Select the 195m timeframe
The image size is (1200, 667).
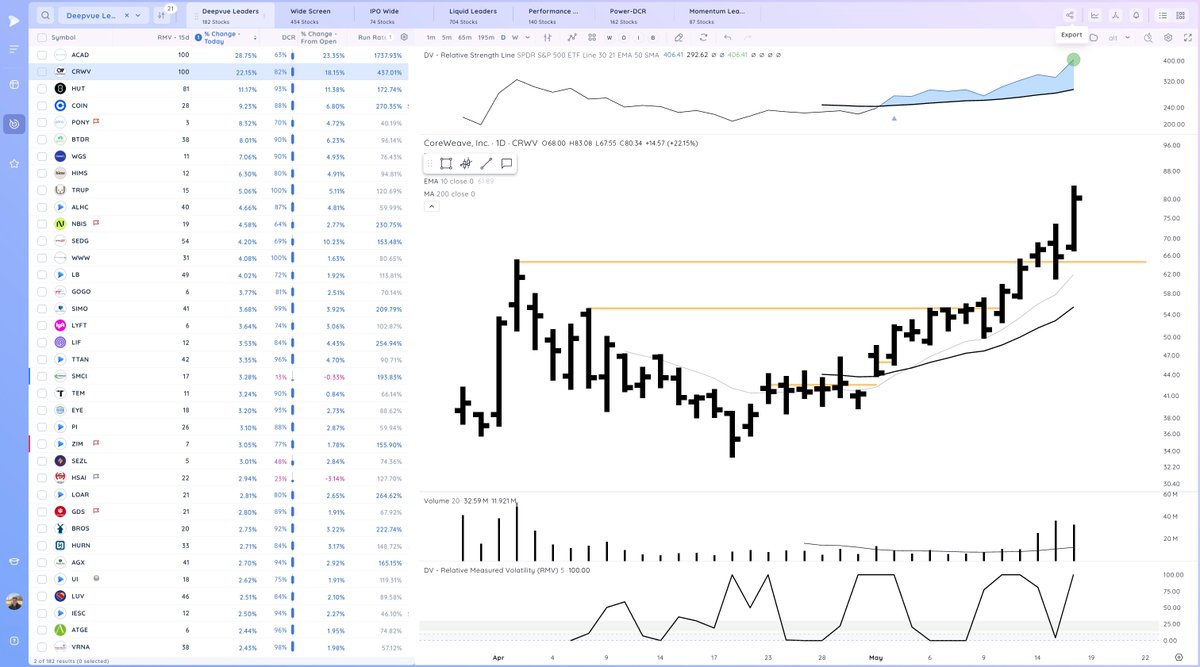(x=485, y=37)
